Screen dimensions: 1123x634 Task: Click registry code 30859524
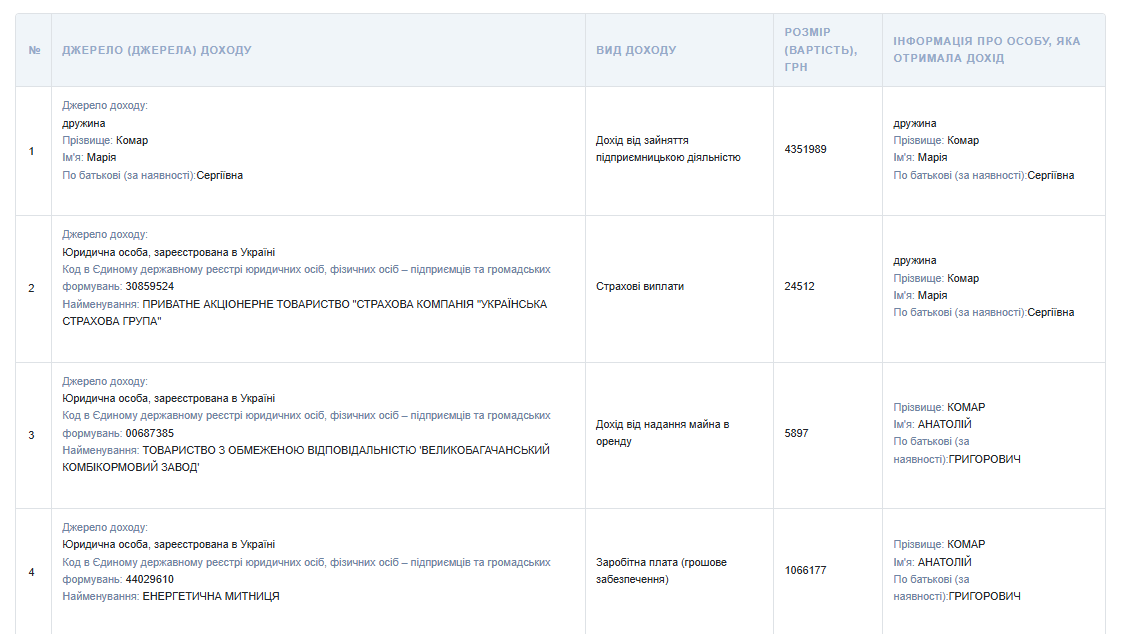[x=150, y=286]
